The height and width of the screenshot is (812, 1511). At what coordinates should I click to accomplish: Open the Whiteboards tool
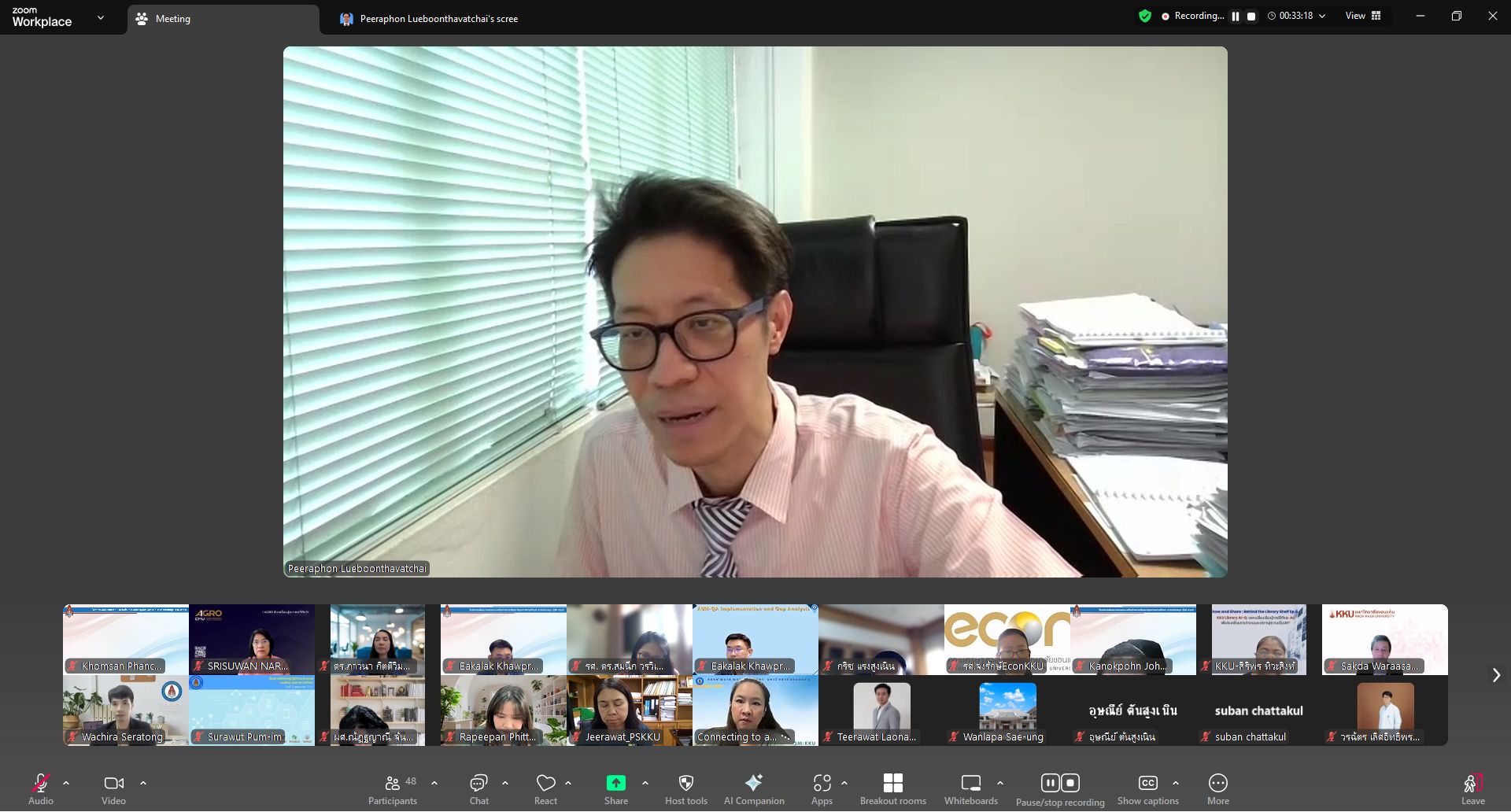coord(970,789)
